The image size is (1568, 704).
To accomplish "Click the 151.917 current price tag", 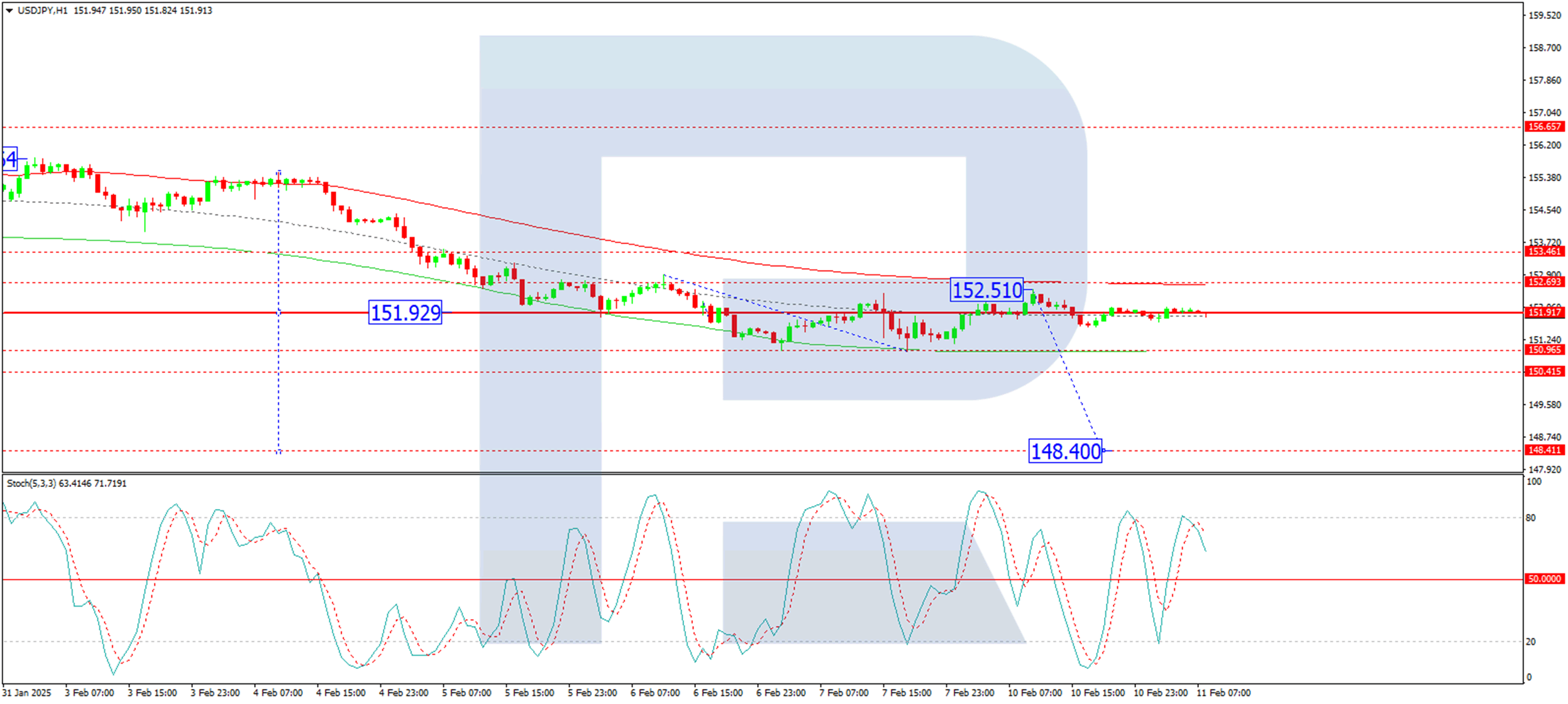I will coord(1544,313).
